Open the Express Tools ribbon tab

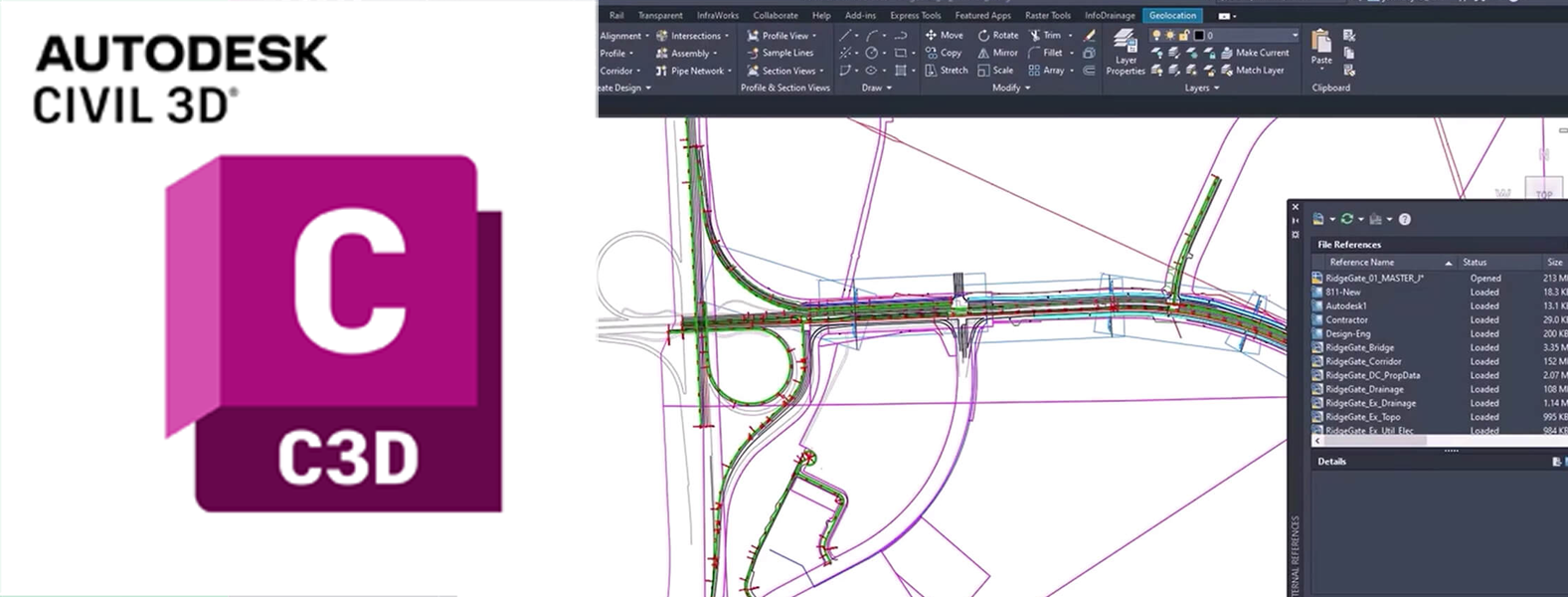pyautogui.click(x=915, y=15)
